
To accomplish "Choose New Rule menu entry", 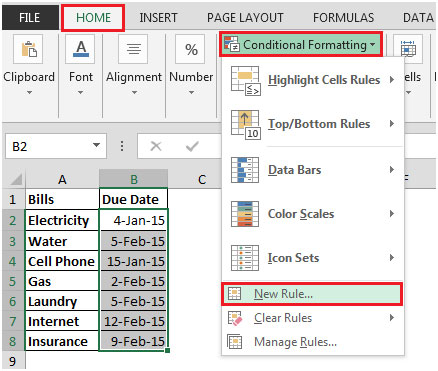I will click(x=312, y=294).
